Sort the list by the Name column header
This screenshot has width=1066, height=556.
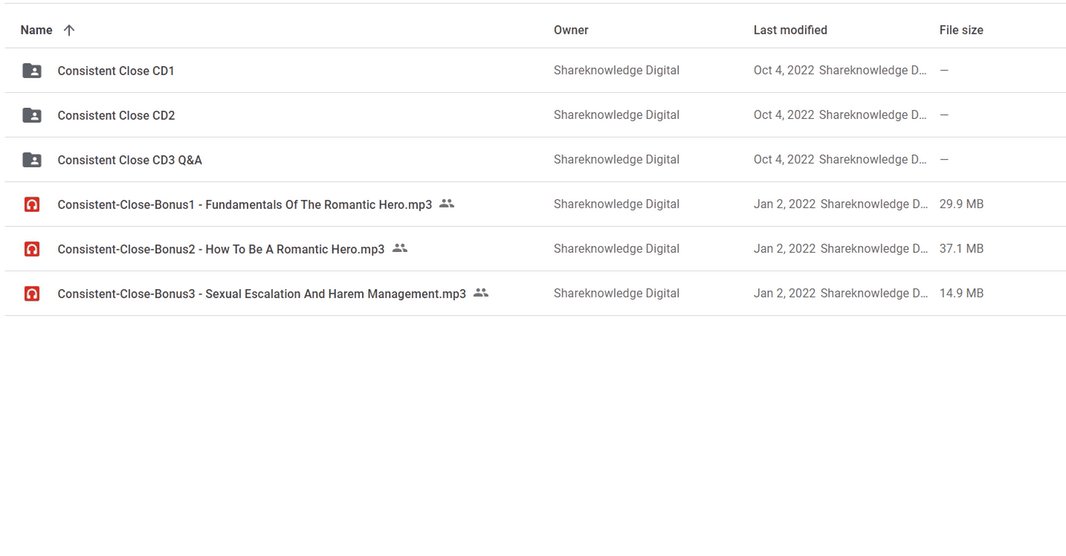coord(36,30)
